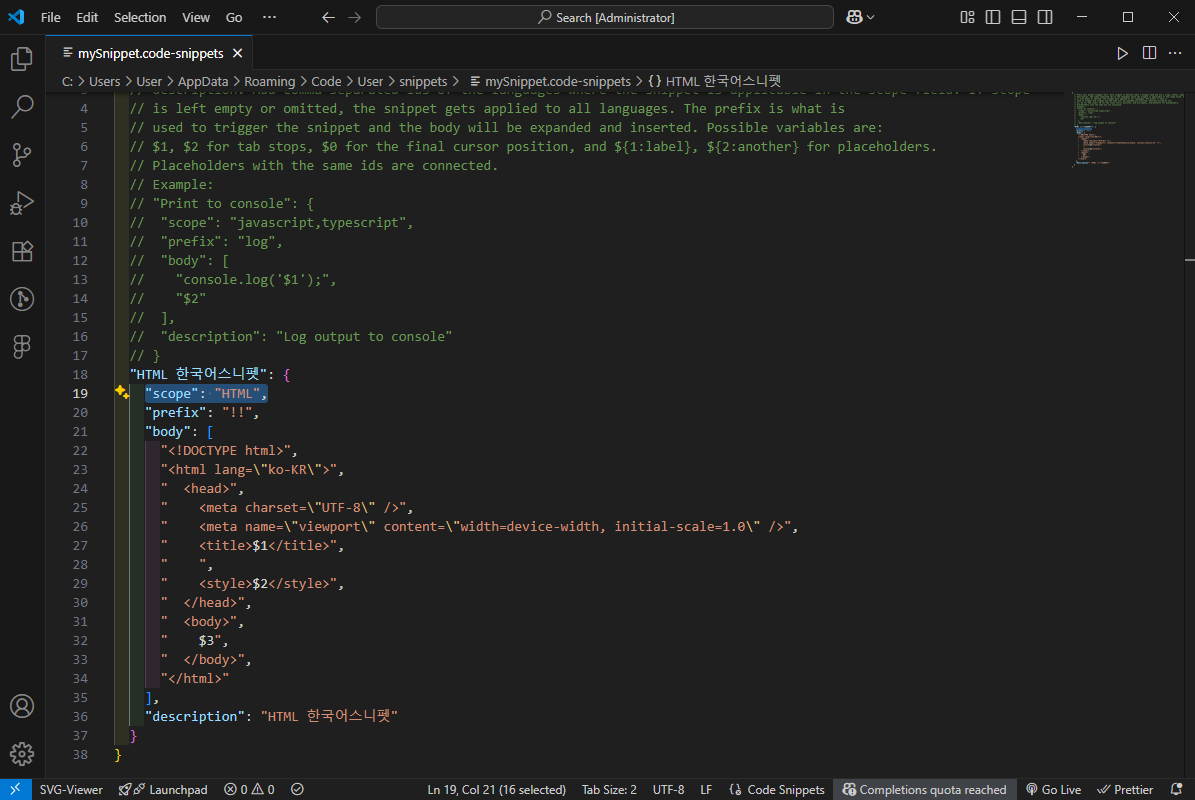Click the AppData breadcrumb
The image size is (1195, 800).
point(203,81)
